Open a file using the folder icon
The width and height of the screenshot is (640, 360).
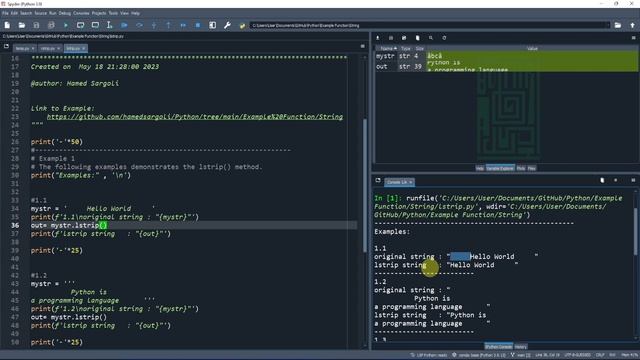[22, 25]
